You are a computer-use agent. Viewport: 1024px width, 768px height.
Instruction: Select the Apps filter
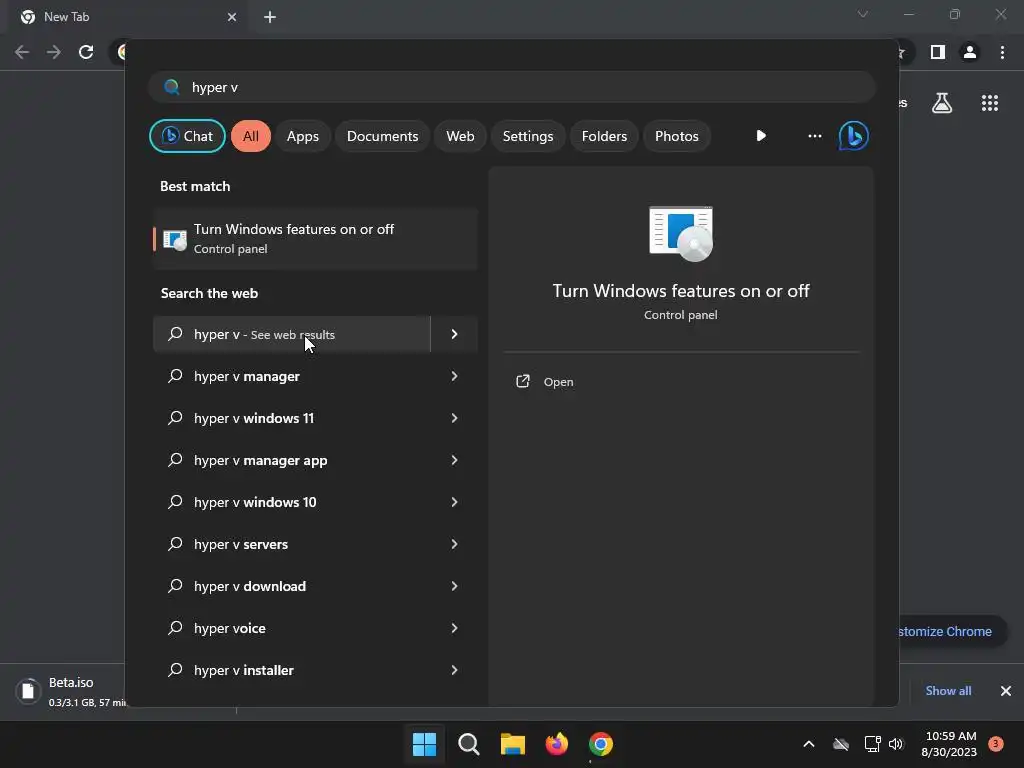click(x=302, y=136)
